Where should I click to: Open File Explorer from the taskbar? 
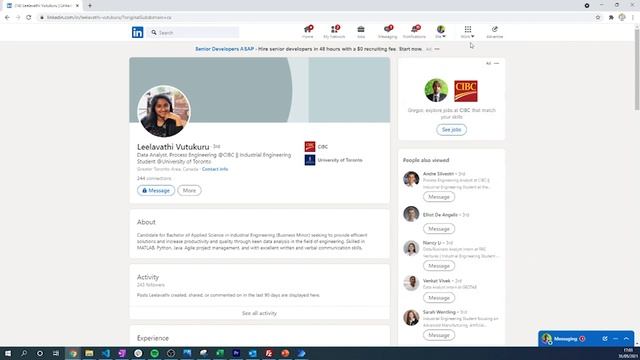coord(89,353)
